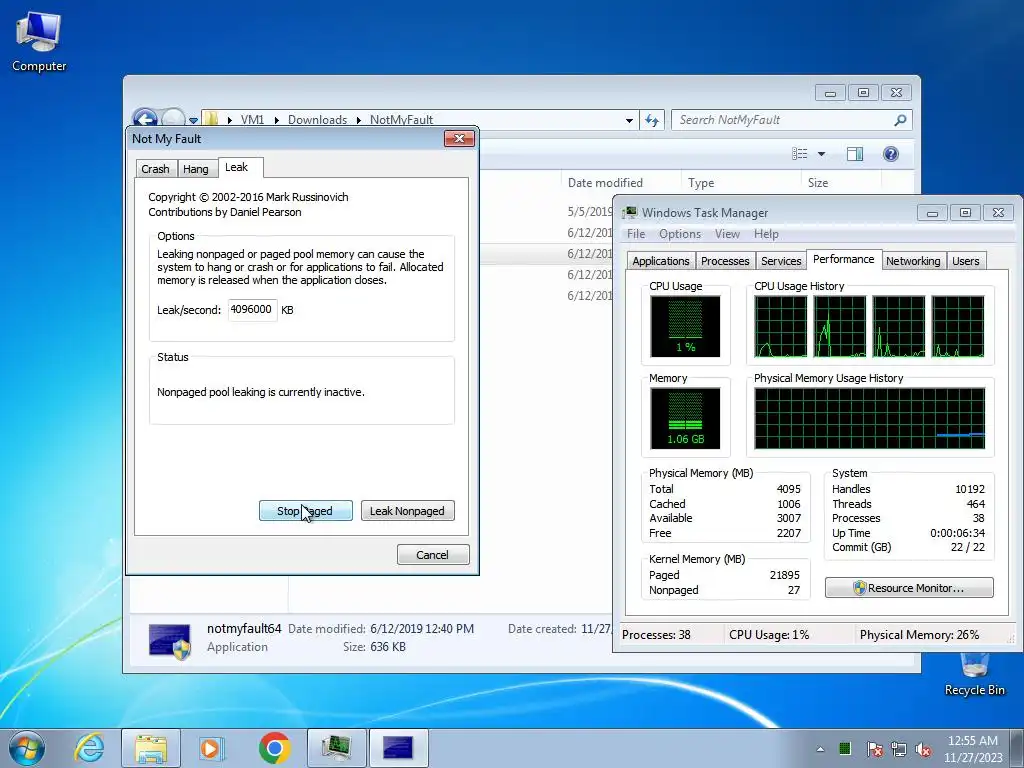The image size is (1024, 768).
Task: Switch to NotMyFault taskbar button
Action: click(398, 748)
